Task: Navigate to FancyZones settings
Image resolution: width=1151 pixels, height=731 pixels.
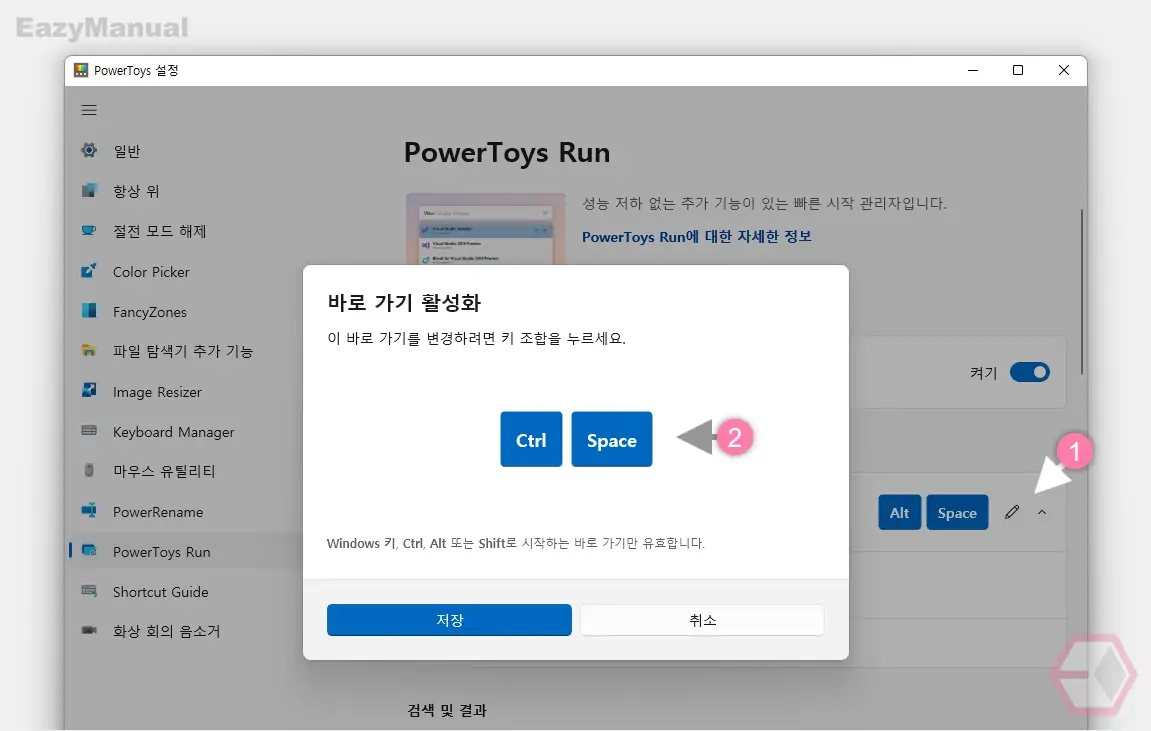Action: (x=150, y=312)
